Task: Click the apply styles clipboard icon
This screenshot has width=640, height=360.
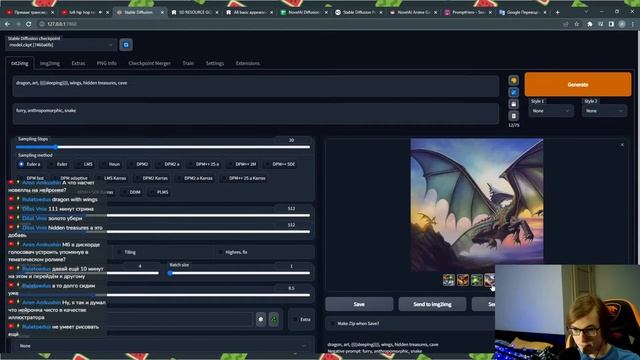Action: pyautogui.click(x=513, y=116)
